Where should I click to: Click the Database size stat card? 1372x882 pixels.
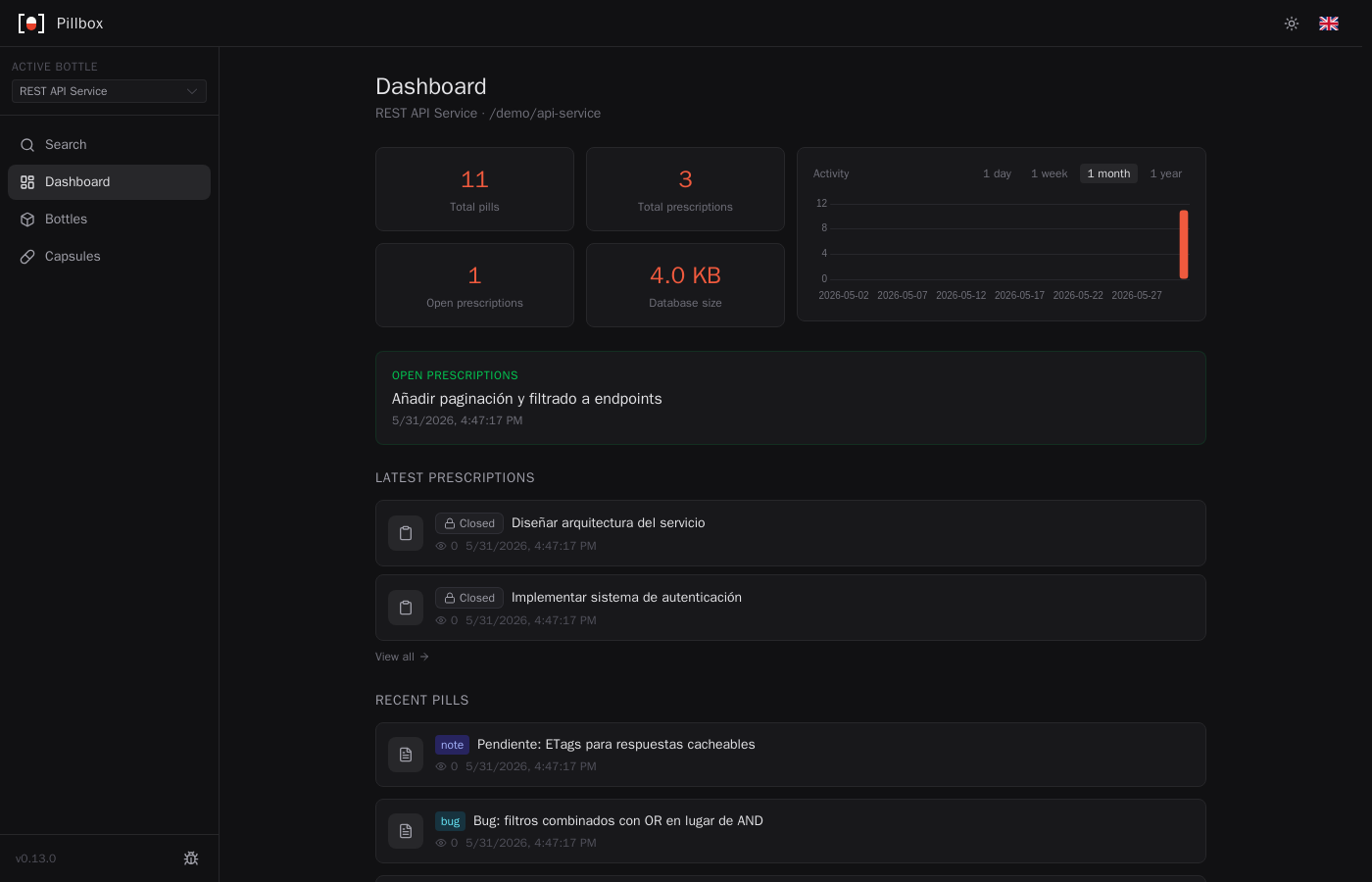point(685,285)
